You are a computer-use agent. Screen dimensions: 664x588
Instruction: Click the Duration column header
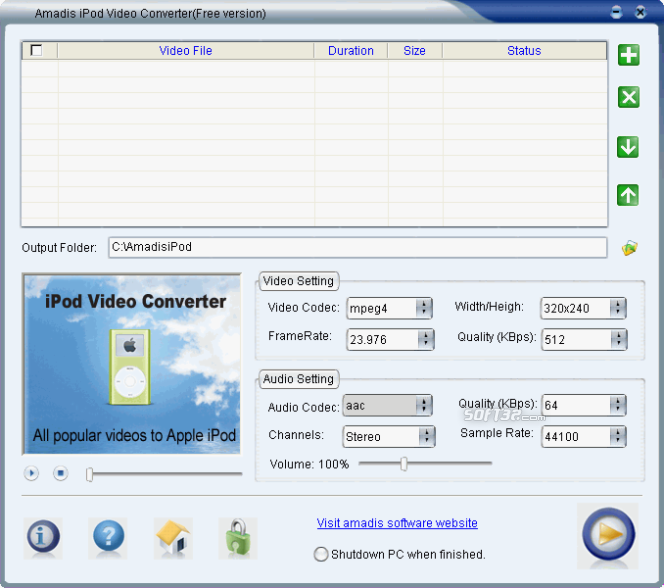point(351,51)
